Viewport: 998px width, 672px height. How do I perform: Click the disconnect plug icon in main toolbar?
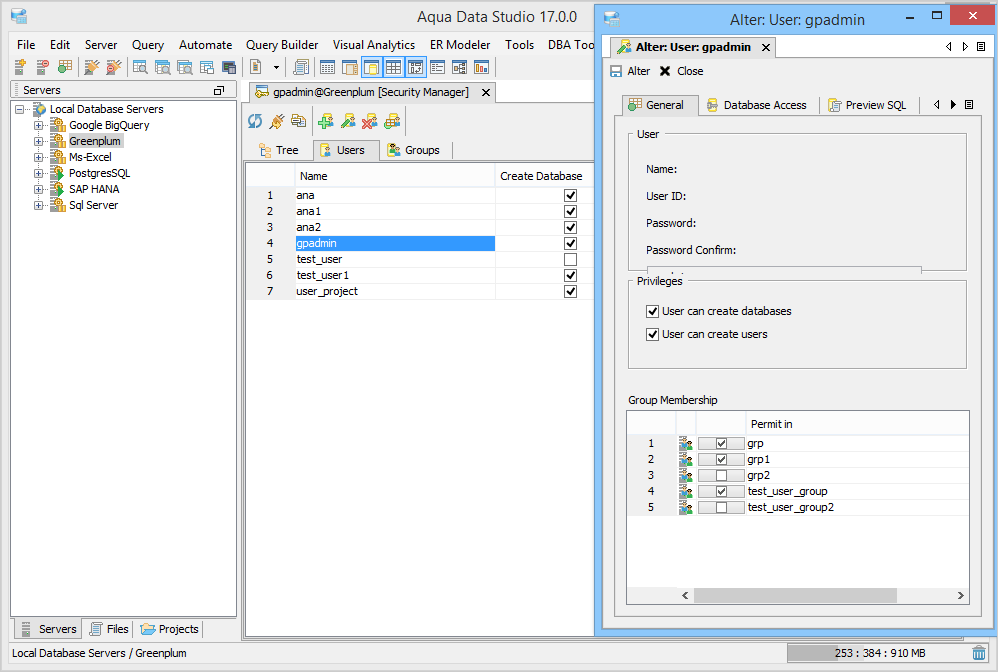(114, 67)
